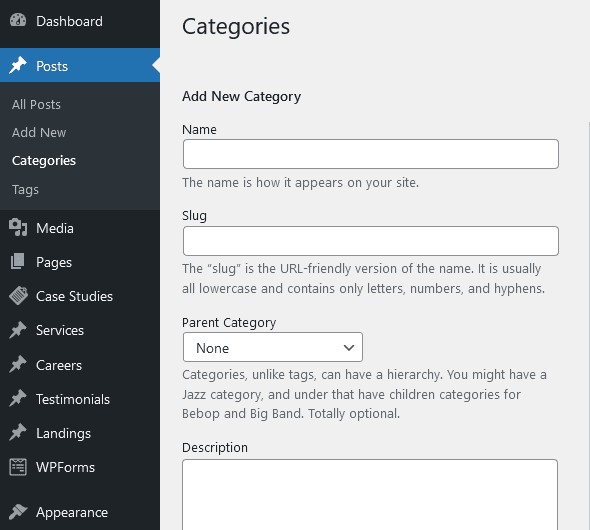Click the Dashboard gauge icon
590x530 pixels.
tap(18, 20)
